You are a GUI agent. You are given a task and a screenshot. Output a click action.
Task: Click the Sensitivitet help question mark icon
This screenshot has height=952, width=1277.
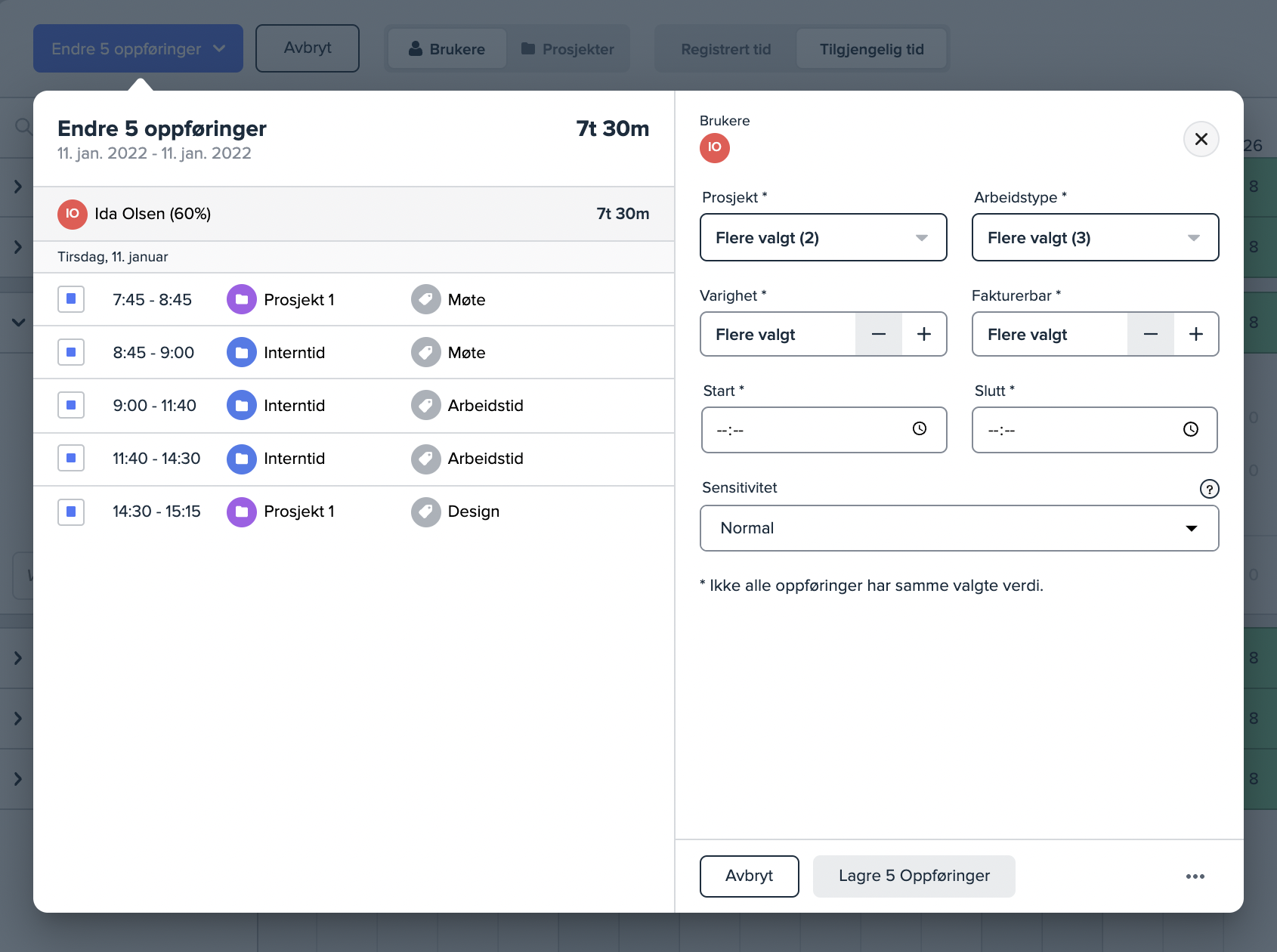coord(1209,489)
